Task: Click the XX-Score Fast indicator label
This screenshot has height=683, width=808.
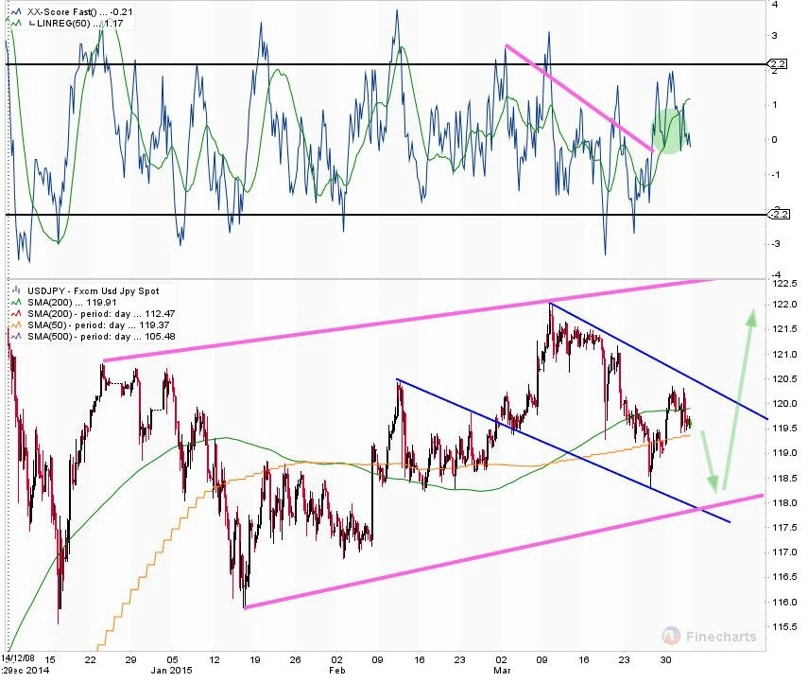Action: click(x=62, y=11)
